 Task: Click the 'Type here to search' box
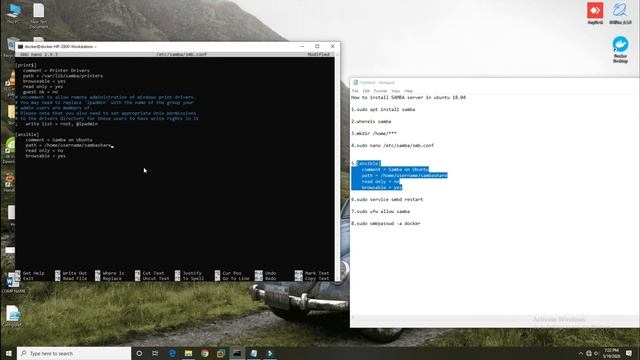(74, 353)
